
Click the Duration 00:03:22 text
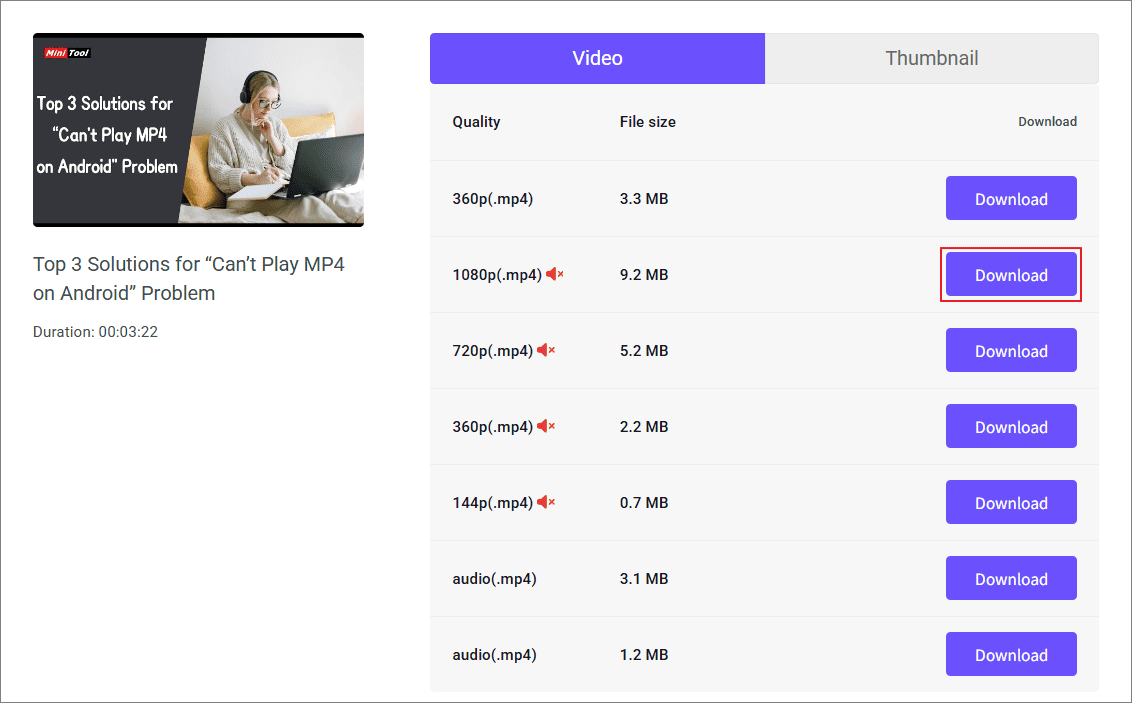click(95, 332)
